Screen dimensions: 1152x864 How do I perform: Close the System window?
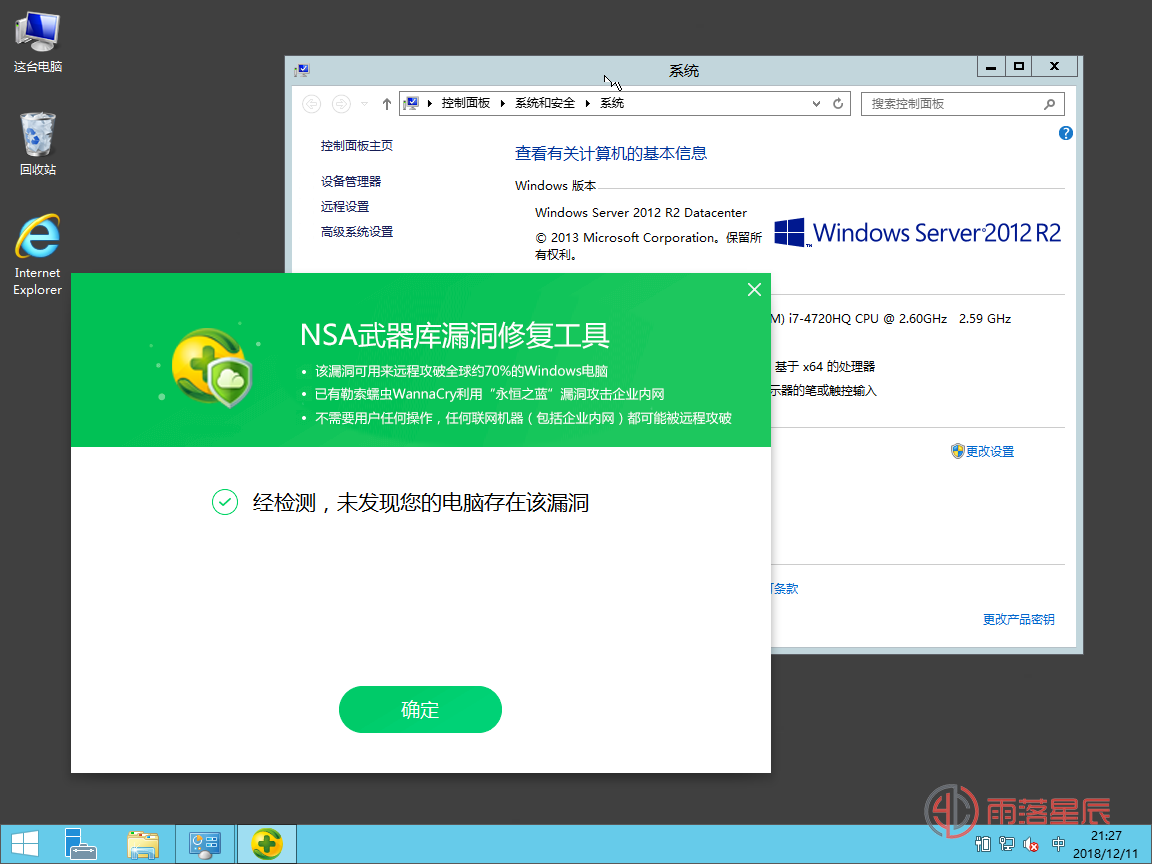click(1054, 66)
